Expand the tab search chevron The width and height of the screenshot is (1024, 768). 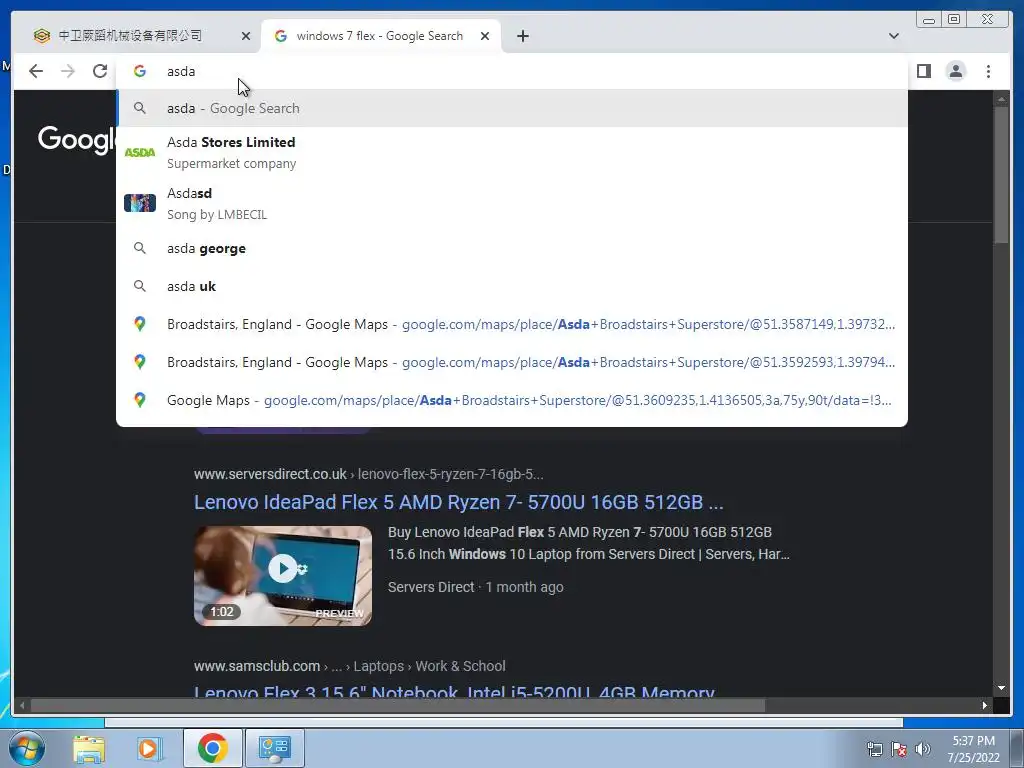(893, 36)
